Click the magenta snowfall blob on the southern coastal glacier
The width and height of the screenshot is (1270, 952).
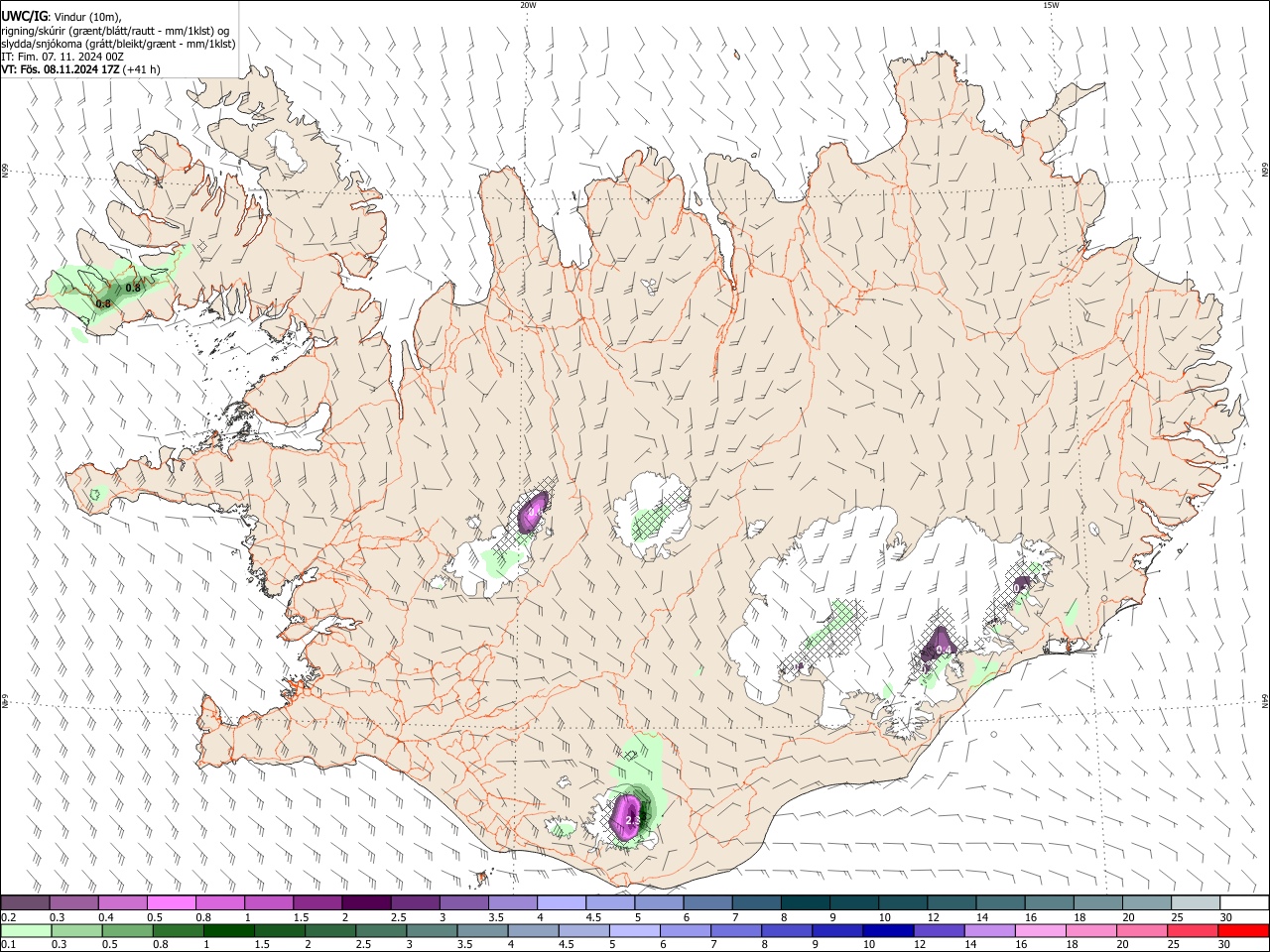[x=627, y=815]
